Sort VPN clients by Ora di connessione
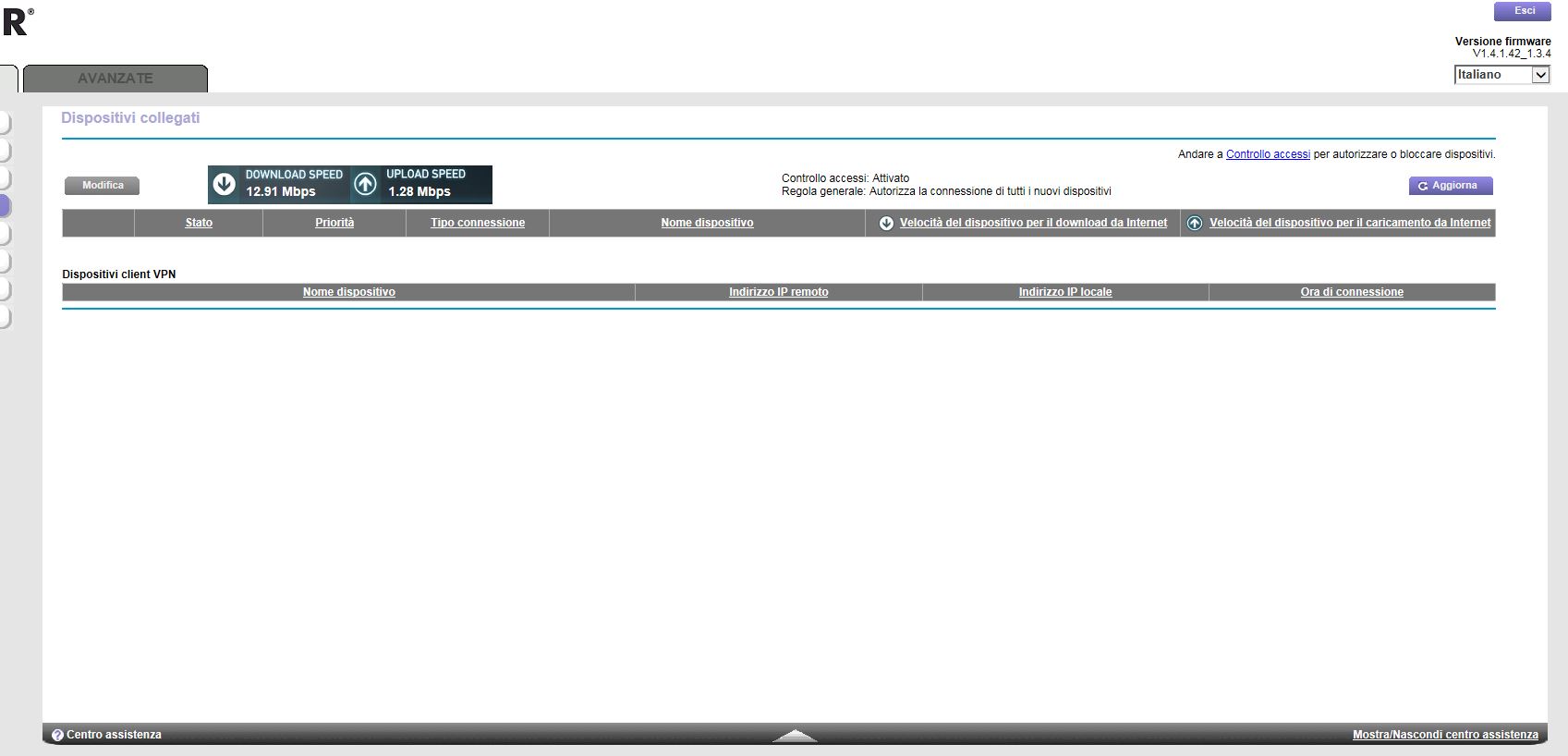The height and width of the screenshot is (756, 1568). 1352,292
